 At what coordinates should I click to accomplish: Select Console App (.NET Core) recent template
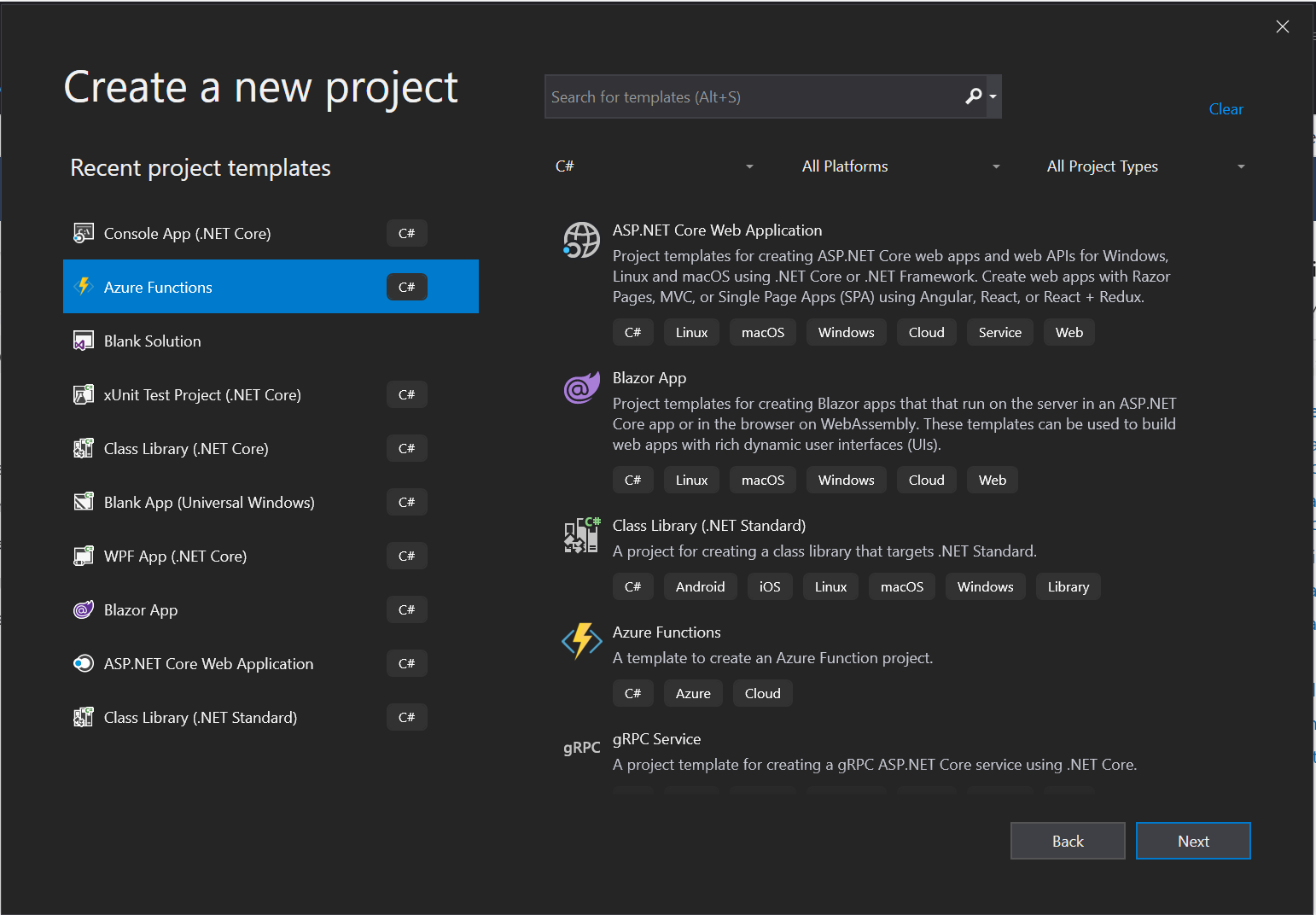tap(271, 233)
